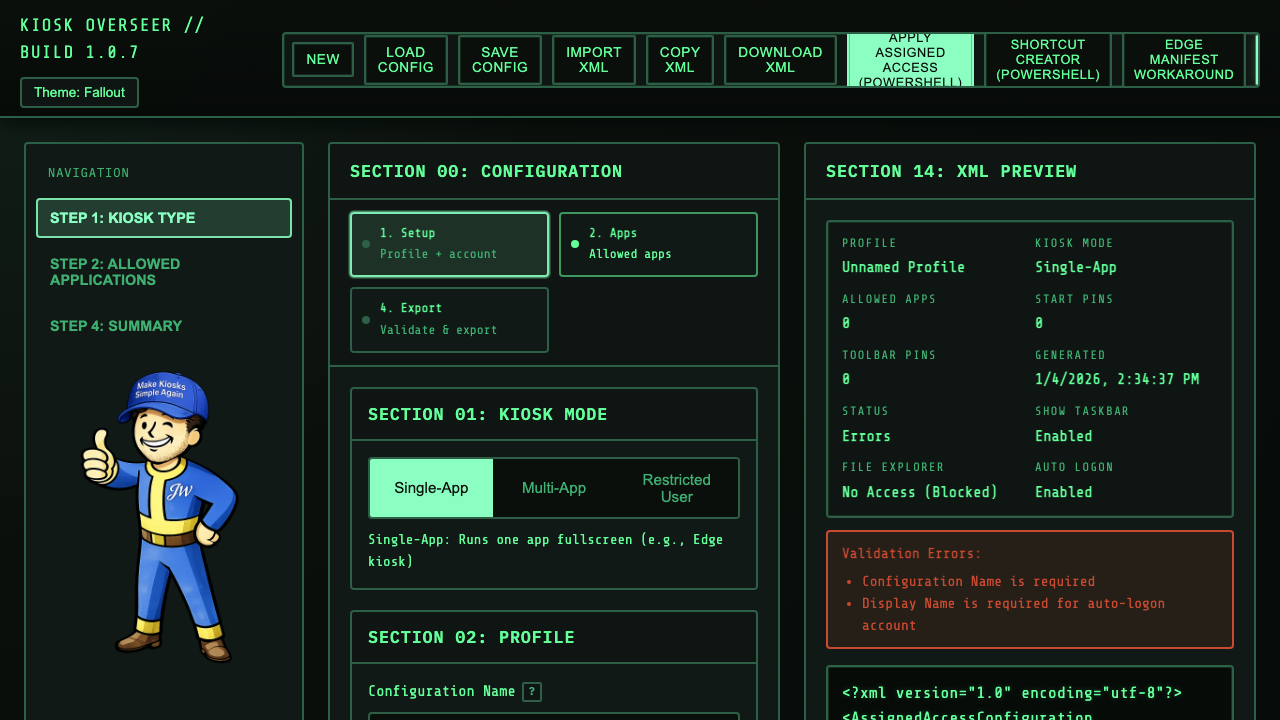Image resolution: width=1280 pixels, height=720 pixels.
Task: Select Multi-App kiosk mode
Action: tap(554, 488)
